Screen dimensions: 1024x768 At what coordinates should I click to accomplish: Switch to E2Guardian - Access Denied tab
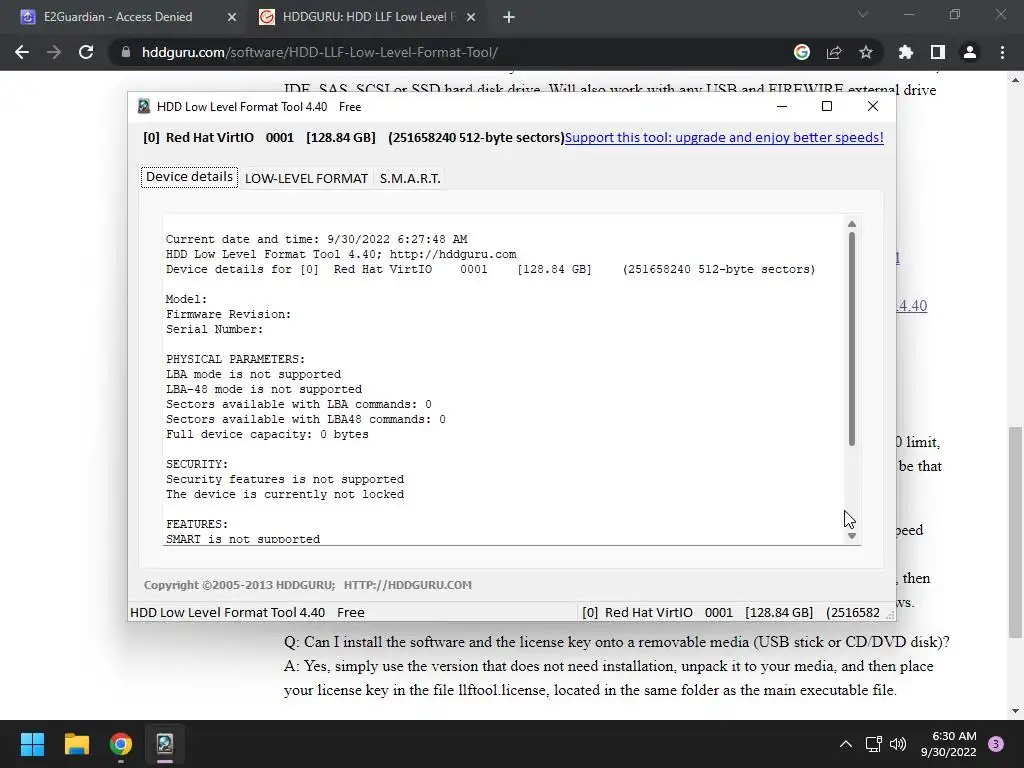click(x=118, y=17)
